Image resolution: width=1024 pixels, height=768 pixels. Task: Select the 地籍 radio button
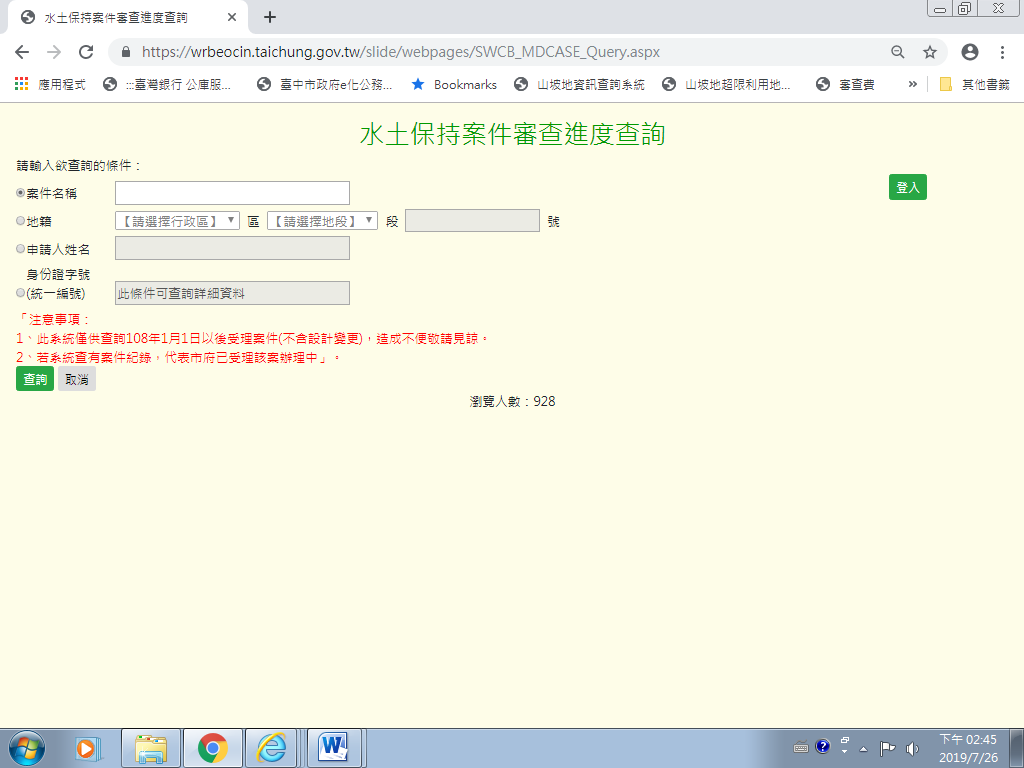[21, 221]
